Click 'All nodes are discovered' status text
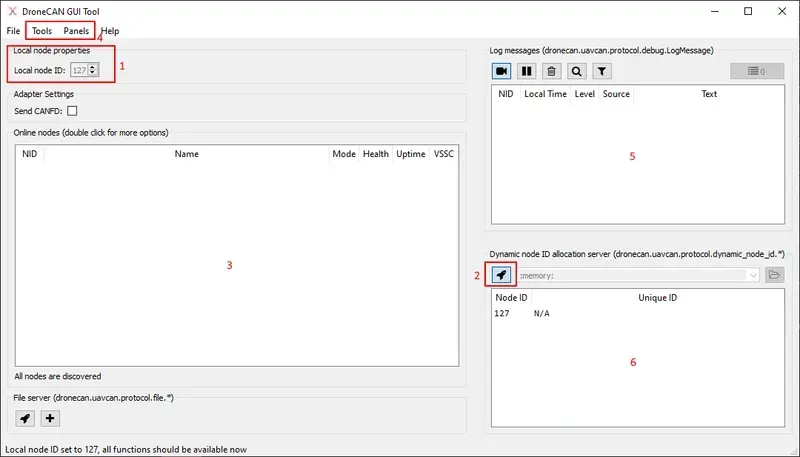 [x=58, y=376]
